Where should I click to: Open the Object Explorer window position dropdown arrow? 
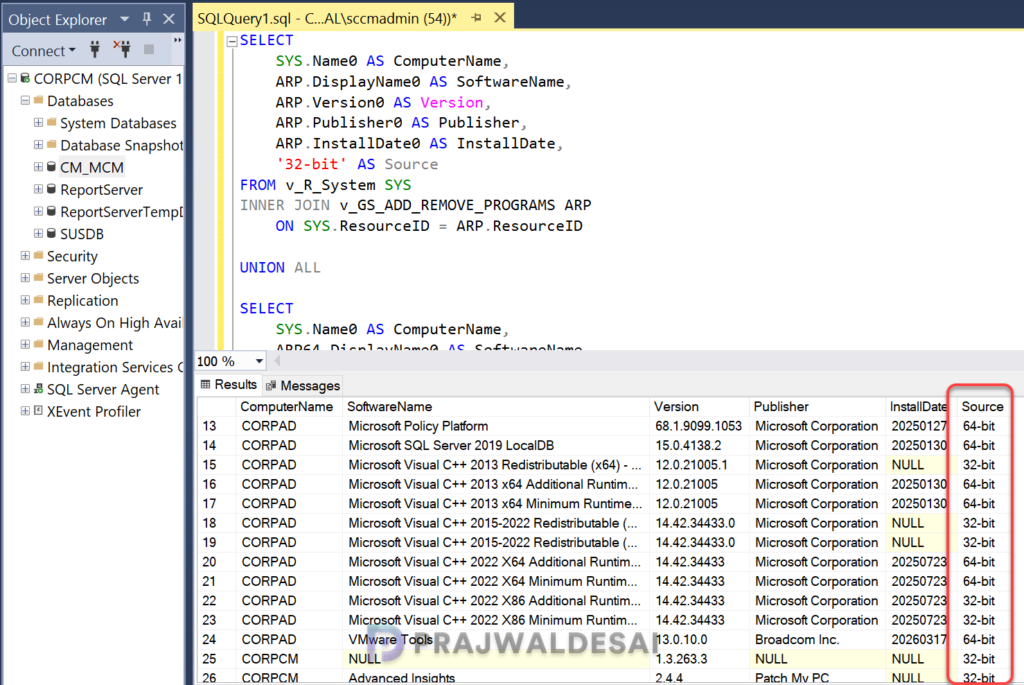(x=124, y=20)
